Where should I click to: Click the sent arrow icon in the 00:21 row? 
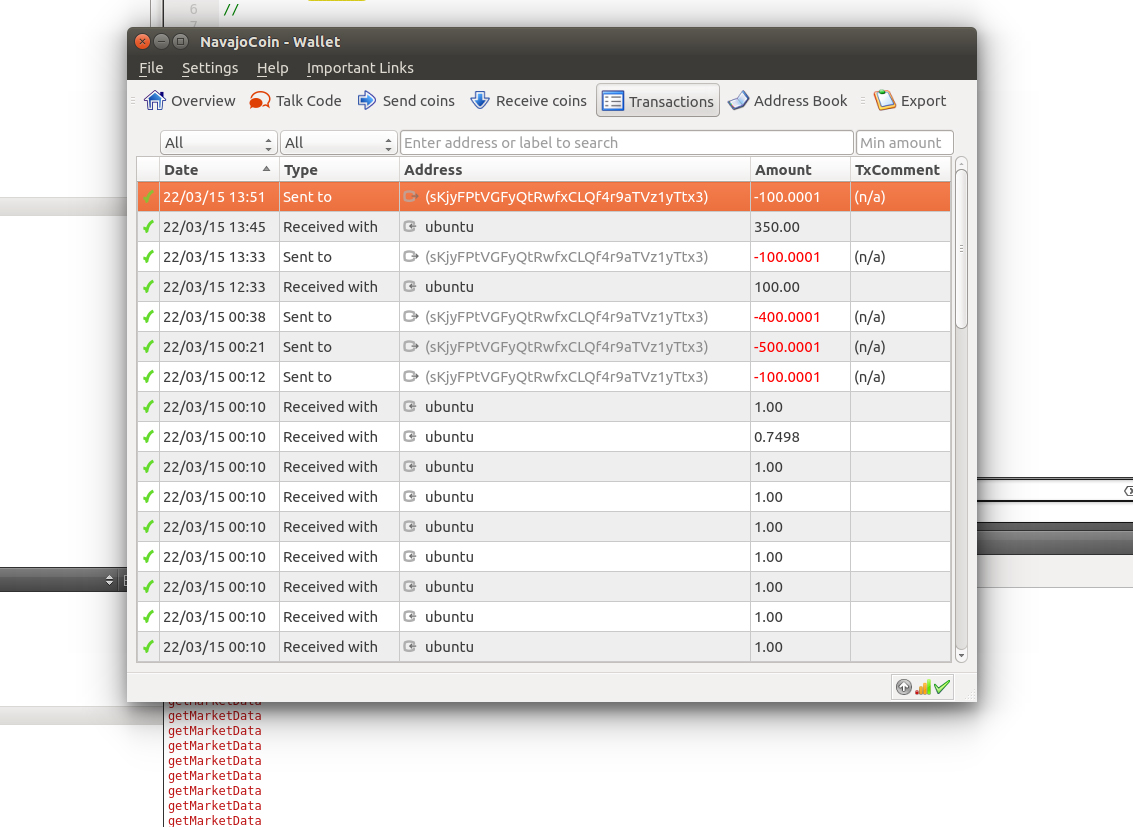(x=410, y=346)
